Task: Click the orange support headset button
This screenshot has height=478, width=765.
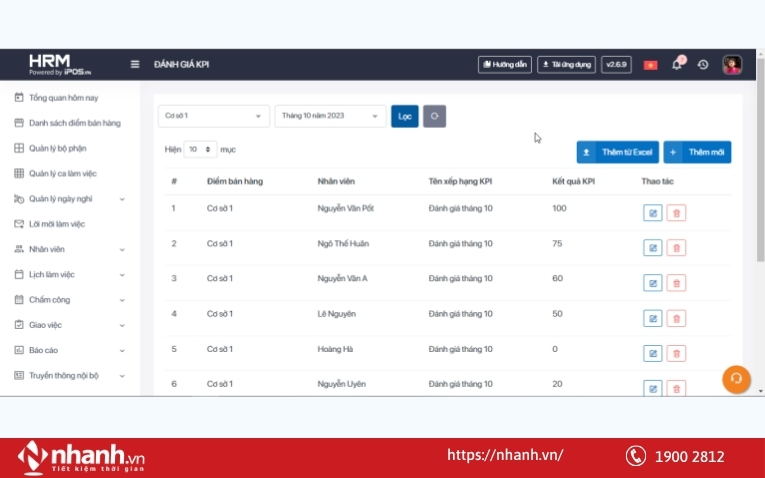Action: [x=736, y=379]
